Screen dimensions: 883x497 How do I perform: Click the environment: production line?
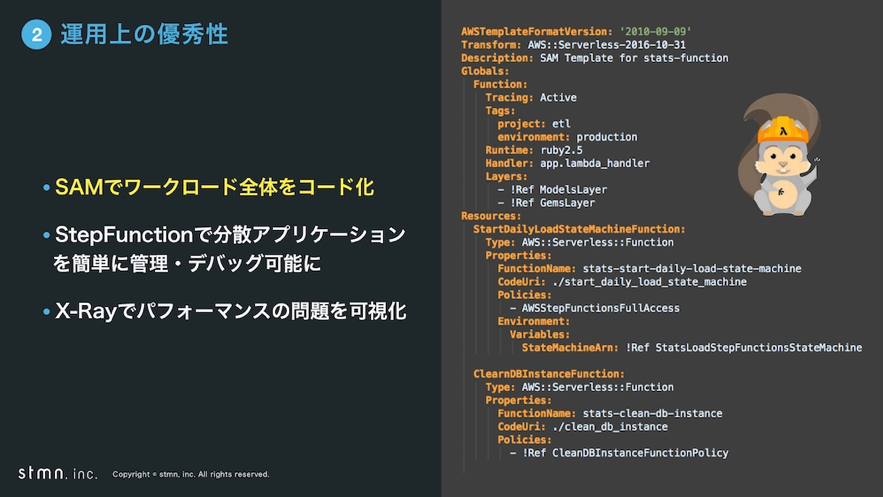click(567, 137)
